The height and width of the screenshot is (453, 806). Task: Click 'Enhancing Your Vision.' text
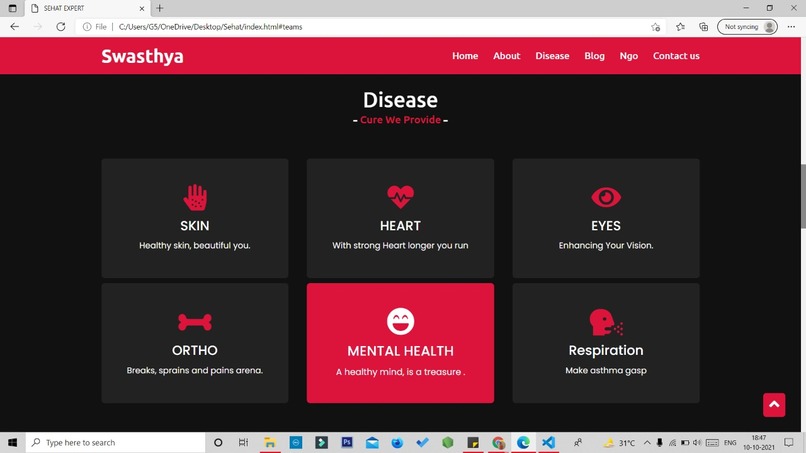click(606, 245)
